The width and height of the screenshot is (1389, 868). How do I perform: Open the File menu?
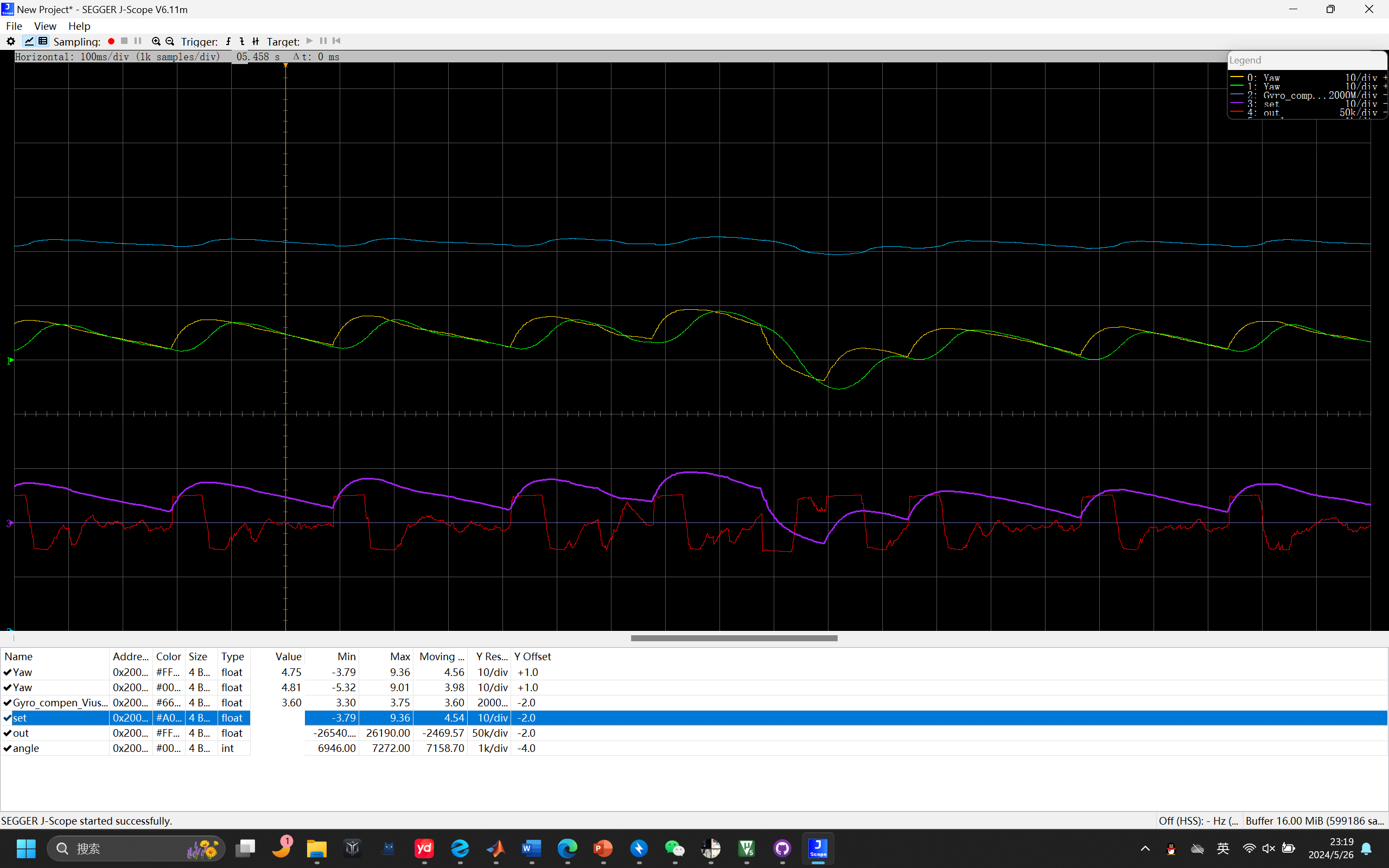(14, 26)
